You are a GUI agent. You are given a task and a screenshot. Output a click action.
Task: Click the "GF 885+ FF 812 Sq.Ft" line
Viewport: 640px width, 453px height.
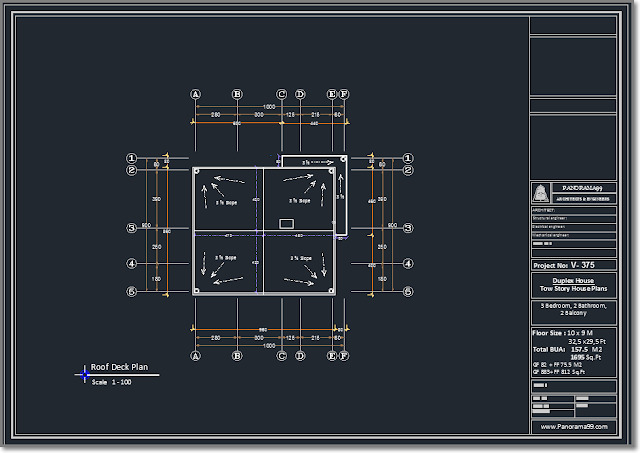(559, 372)
